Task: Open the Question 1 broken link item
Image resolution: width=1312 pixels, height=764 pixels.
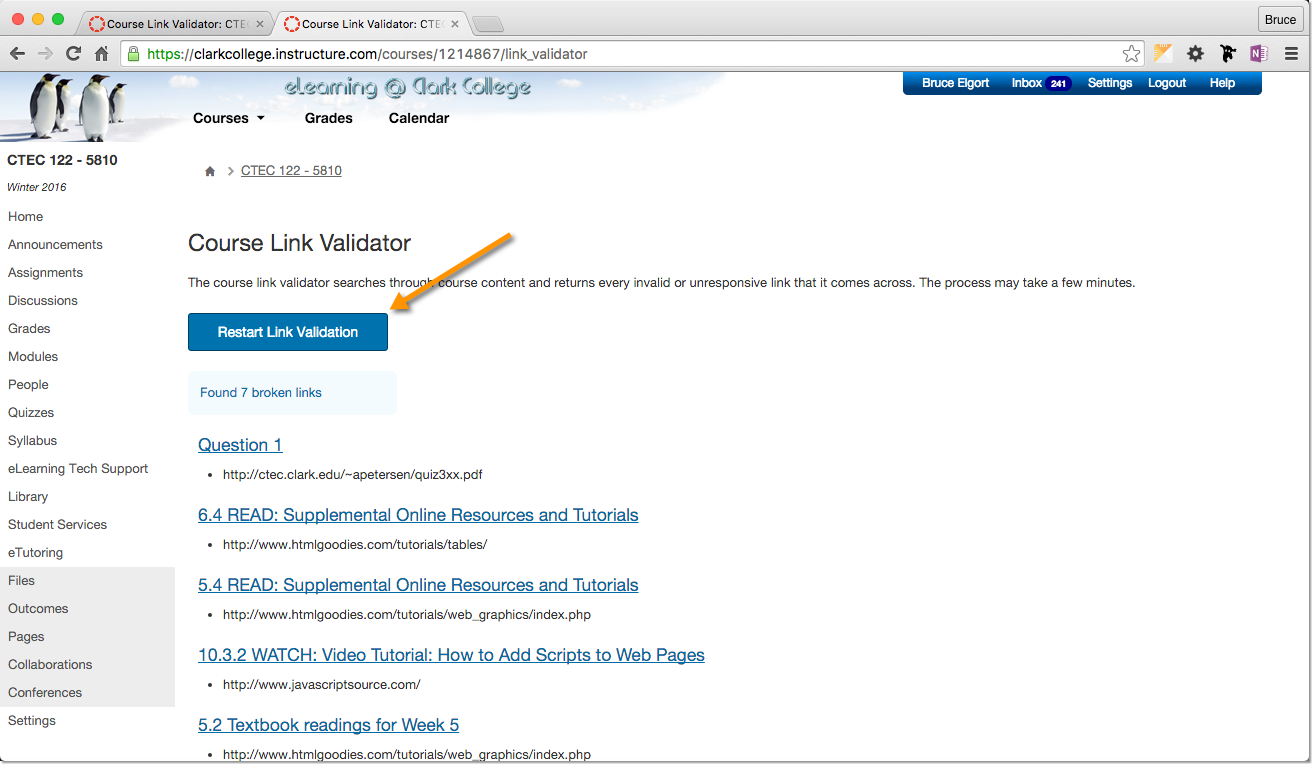Action: click(x=240, y=445)
